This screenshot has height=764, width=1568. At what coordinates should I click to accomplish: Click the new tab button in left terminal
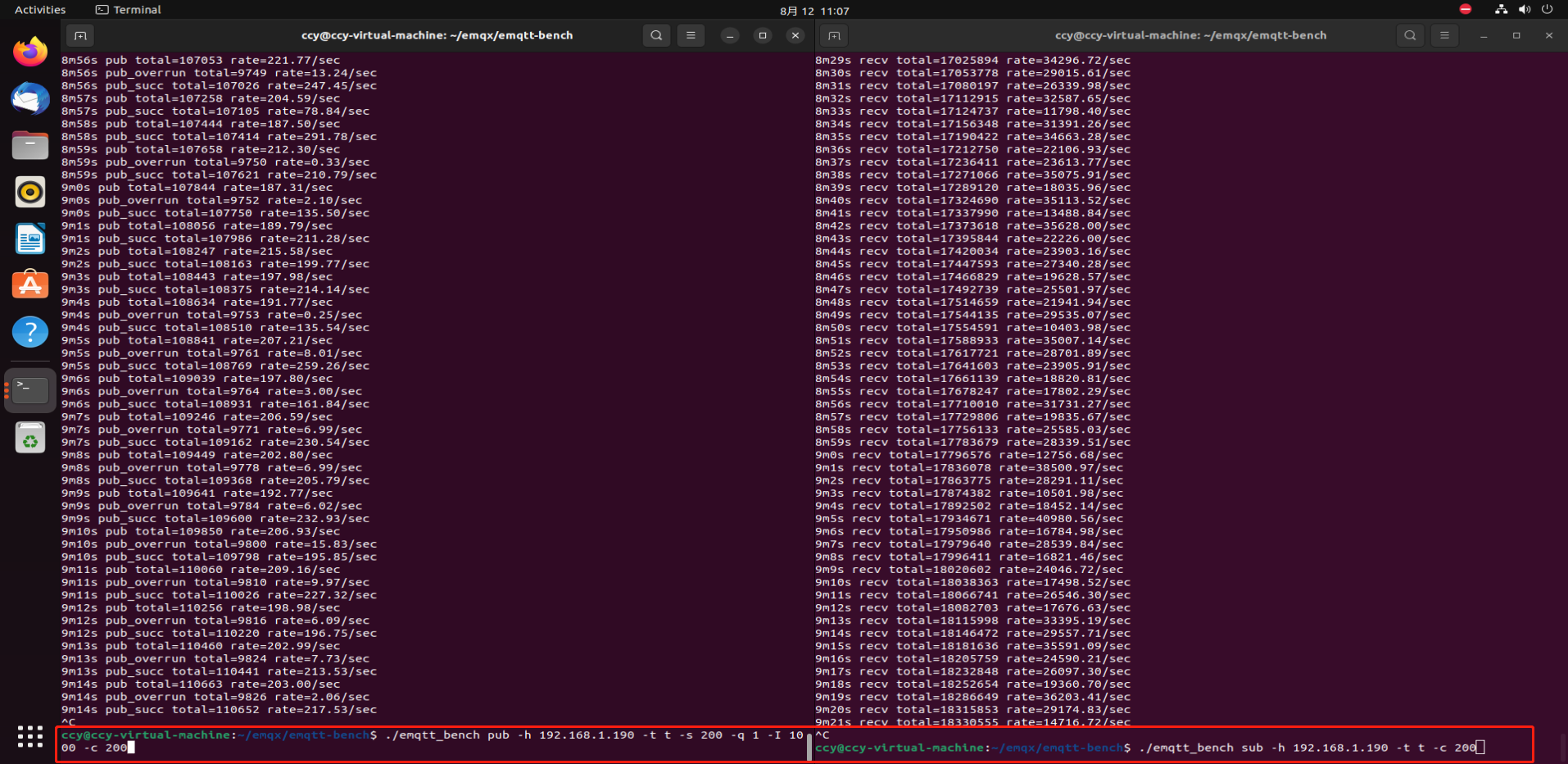[79, 35]
